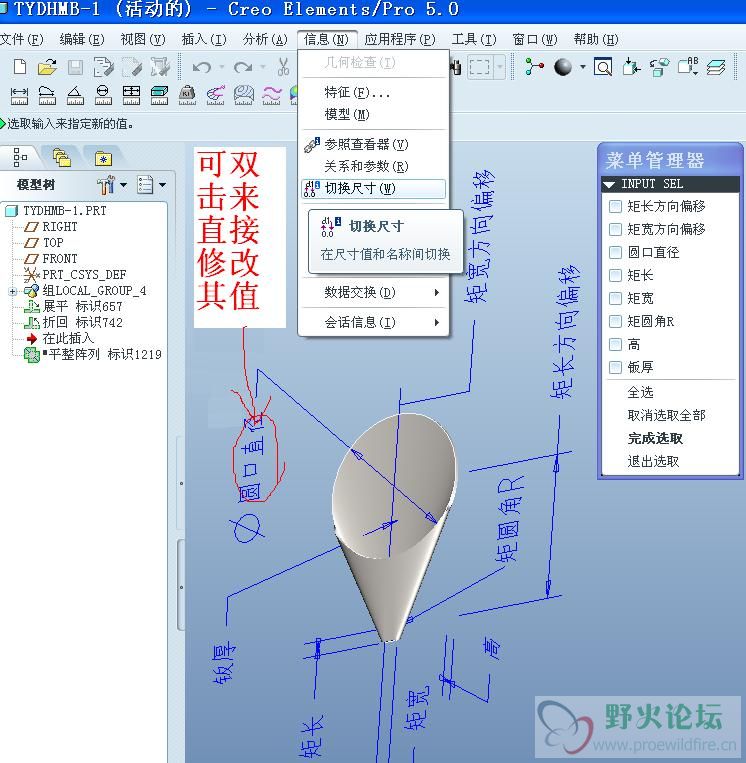The image size is (746, 763).
Task: Check the 圆口直径 checkbox
Action: pos(616,253)
